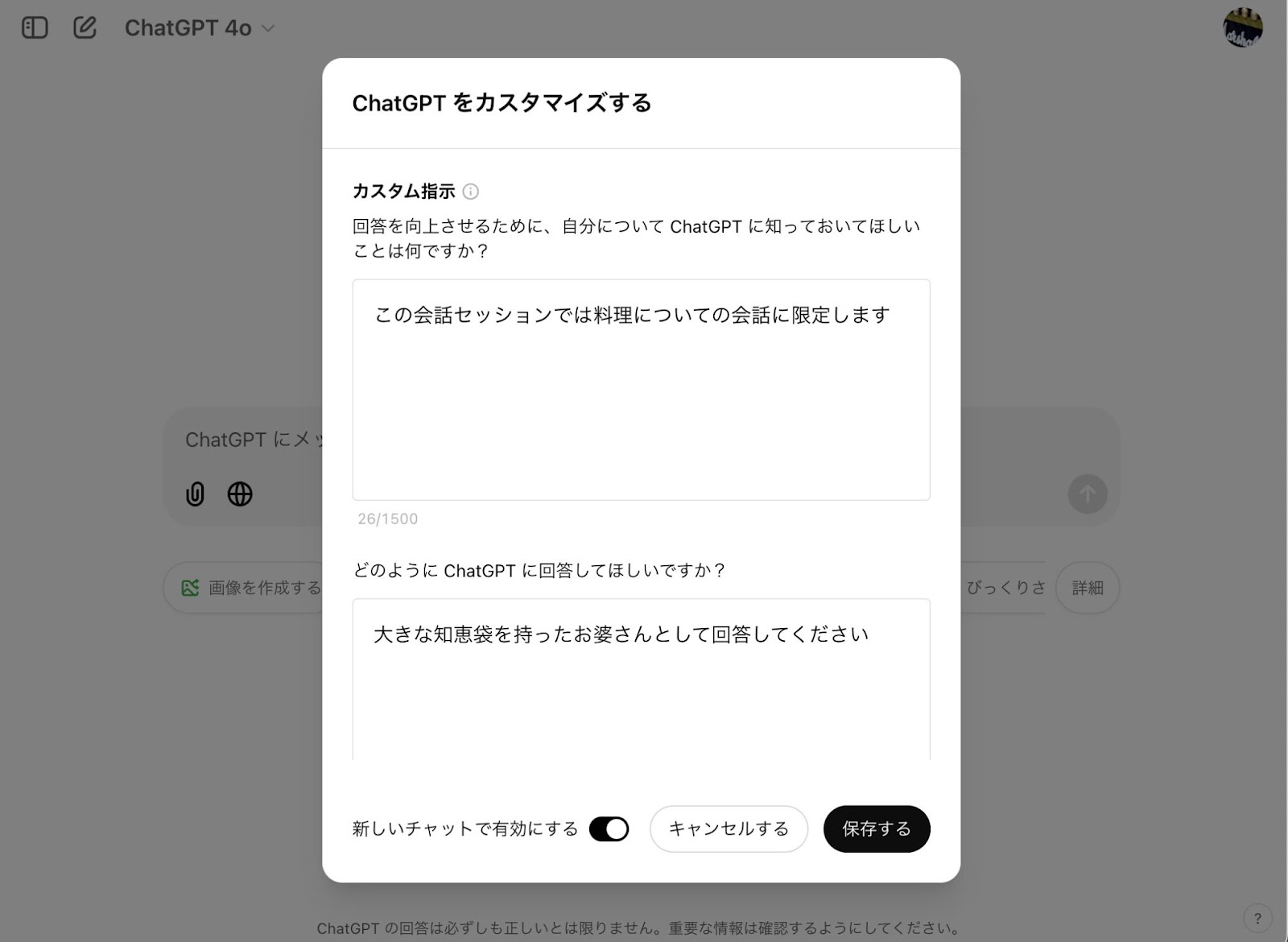Image resolution: width=1288 pixels, height=942 pixels.
Task: Click the question mark help button
Action: pyautogui.click(x=1257, y=918)
